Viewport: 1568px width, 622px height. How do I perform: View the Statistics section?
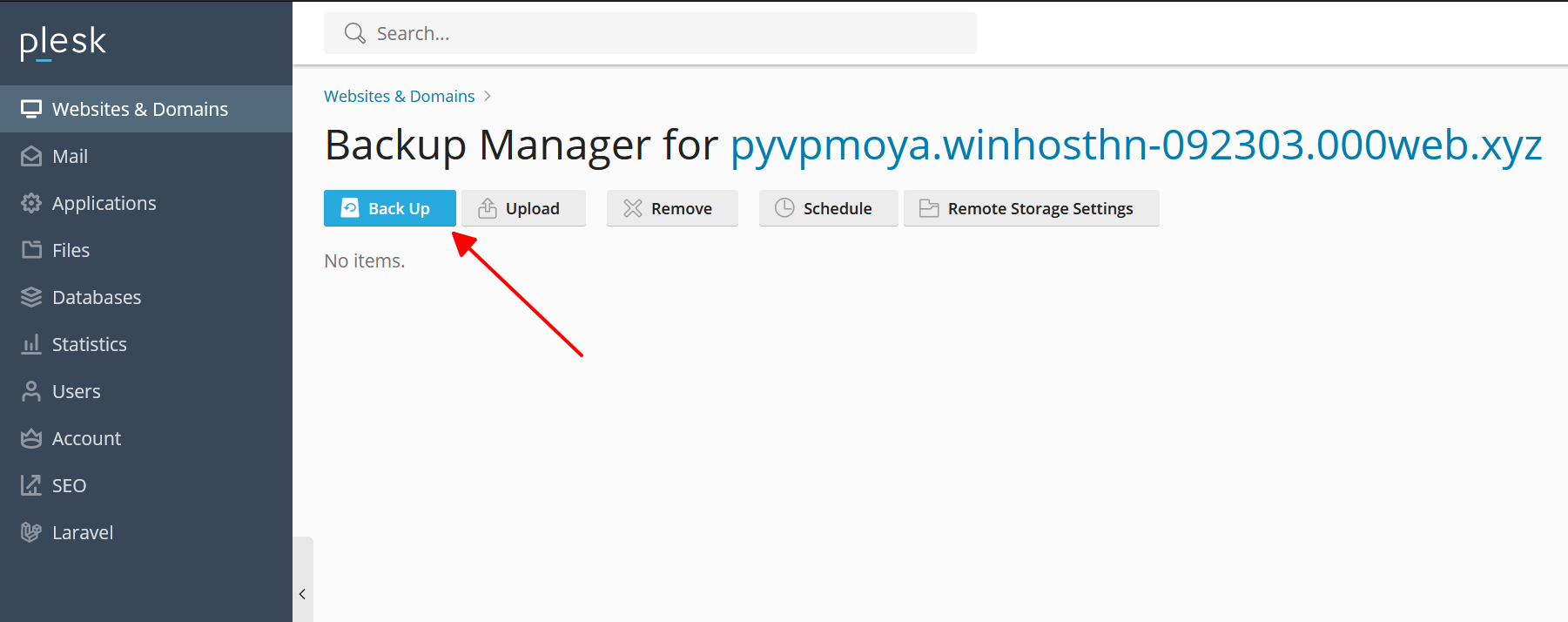point(146,344)
